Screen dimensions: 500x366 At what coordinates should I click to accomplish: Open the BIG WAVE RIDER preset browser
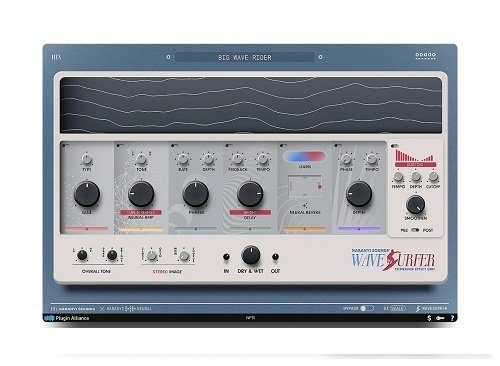[244, 57]
